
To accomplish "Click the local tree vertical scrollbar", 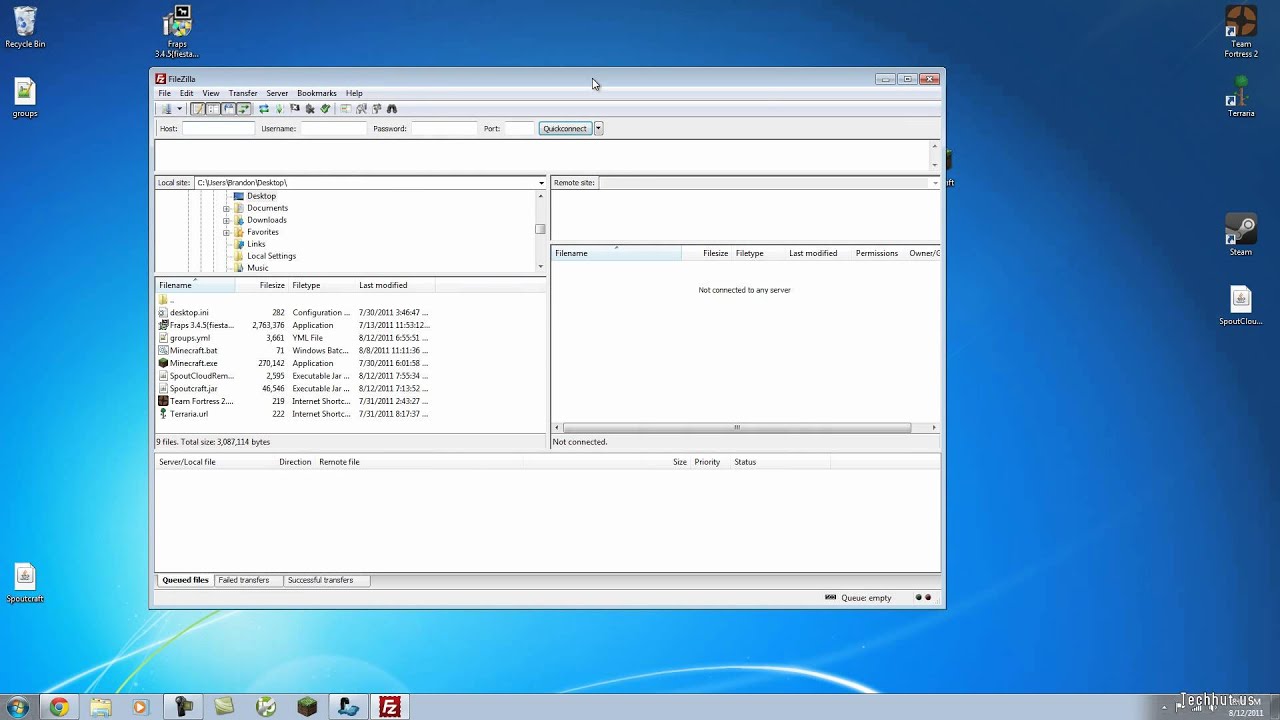I will pyautogui.click(x=541, y=230).
